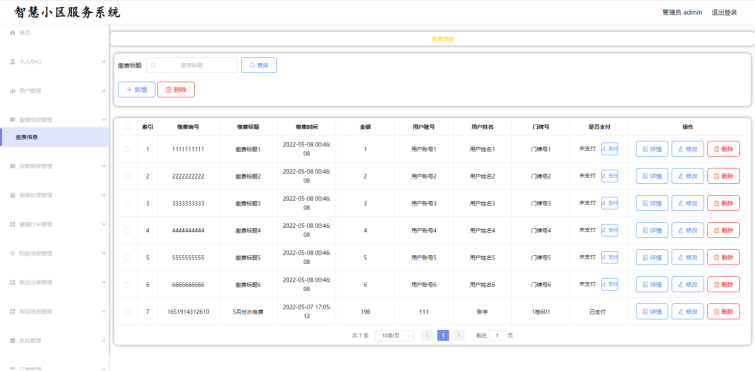This screenshot has width=755, height=371.
Task: Click 删除 in row 1111111111
Action: coord(723,149)
